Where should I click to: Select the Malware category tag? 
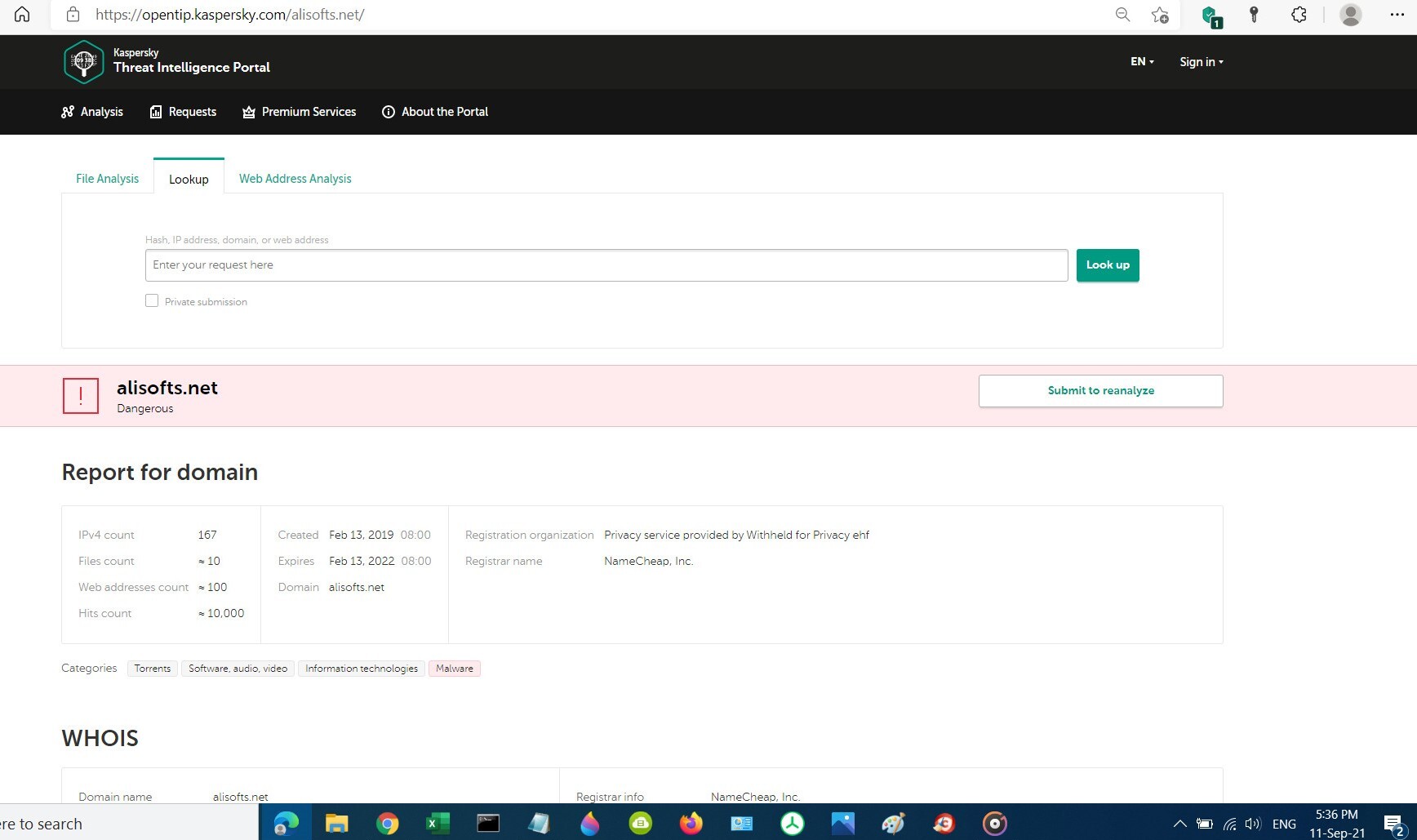[x=455, y=669]
